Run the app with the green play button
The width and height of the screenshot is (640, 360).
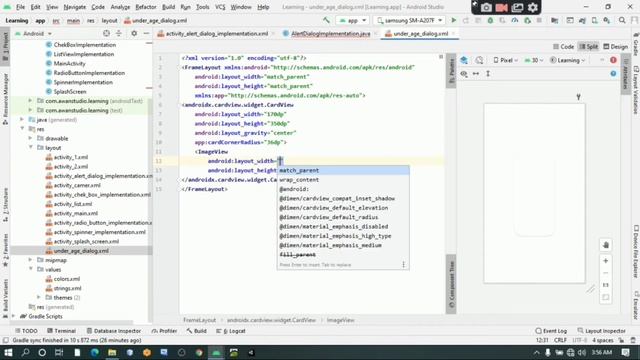(453, 20)
